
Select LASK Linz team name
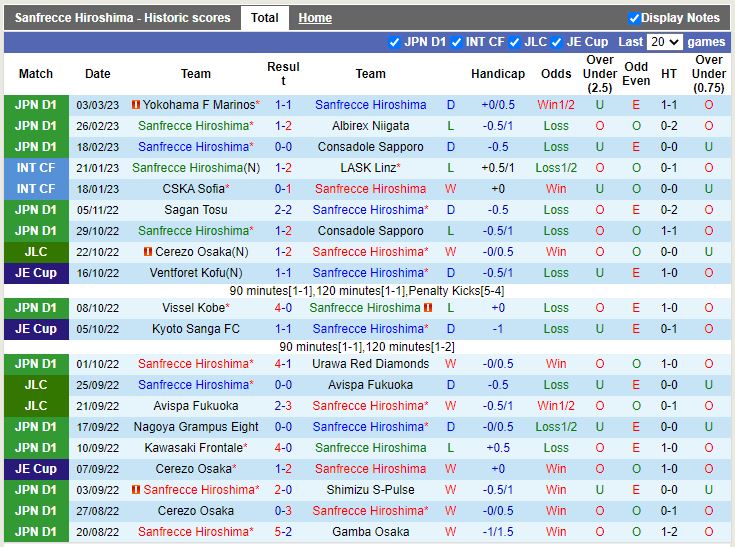370,168
